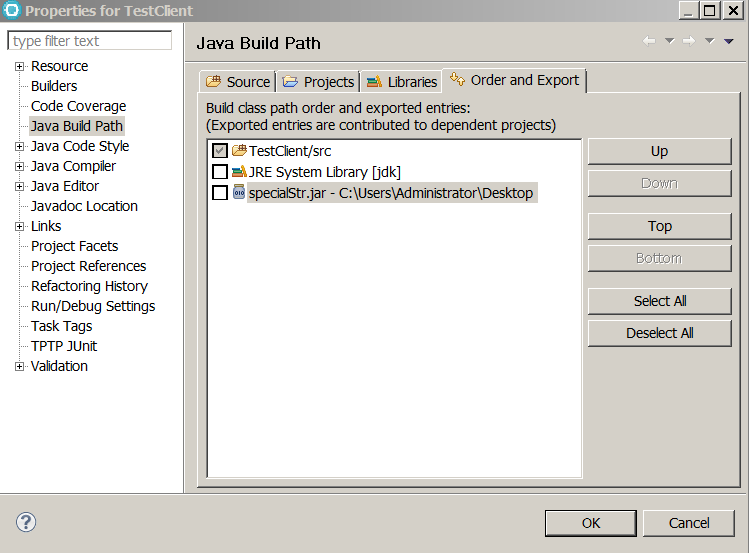Viewport: 749px width, 553px height.
Task: Select the Java Compiler tree item
Action: (x=73, y=166)
